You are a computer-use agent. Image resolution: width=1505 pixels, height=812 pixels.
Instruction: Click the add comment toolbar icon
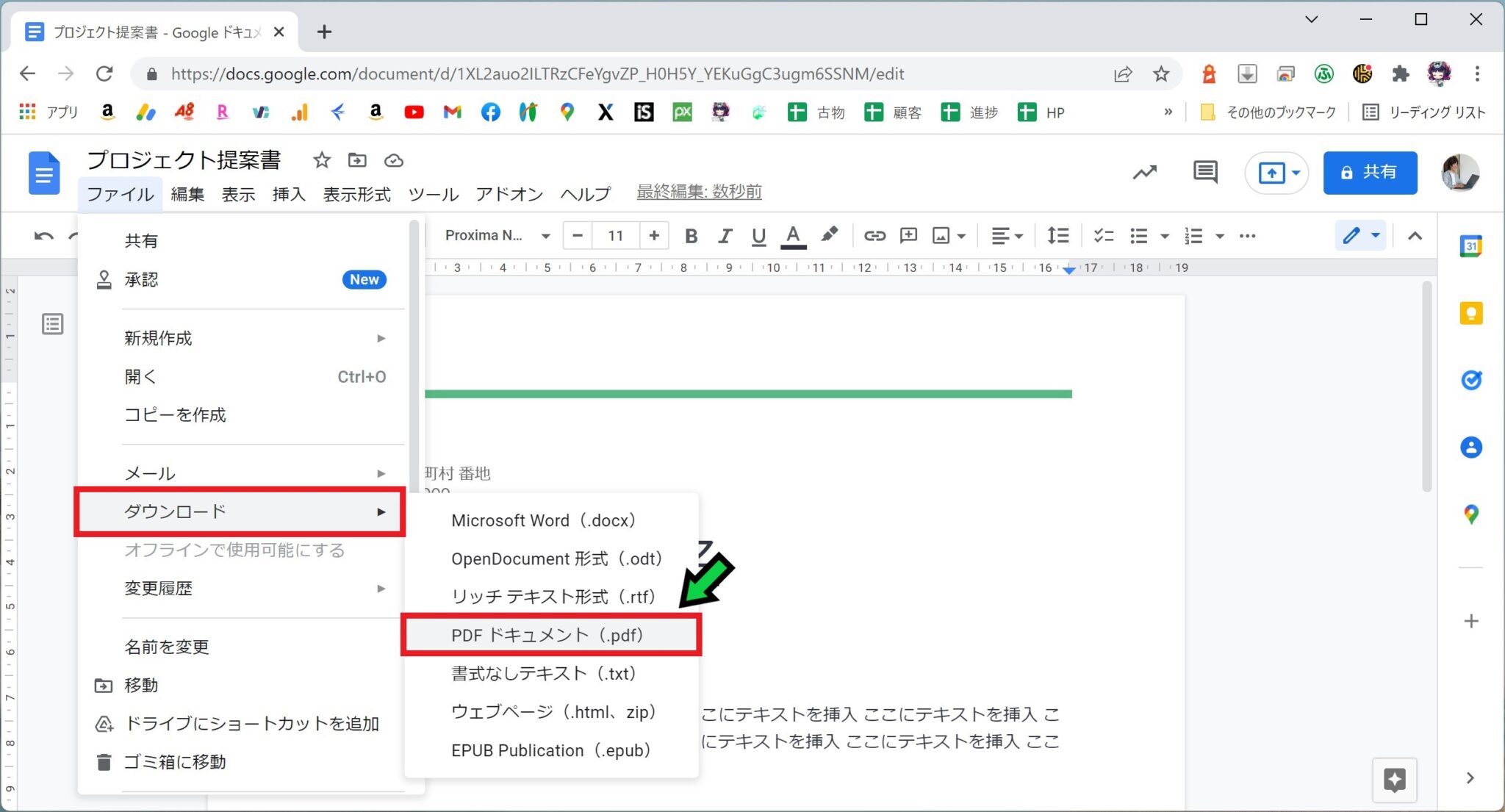(908, 236)
